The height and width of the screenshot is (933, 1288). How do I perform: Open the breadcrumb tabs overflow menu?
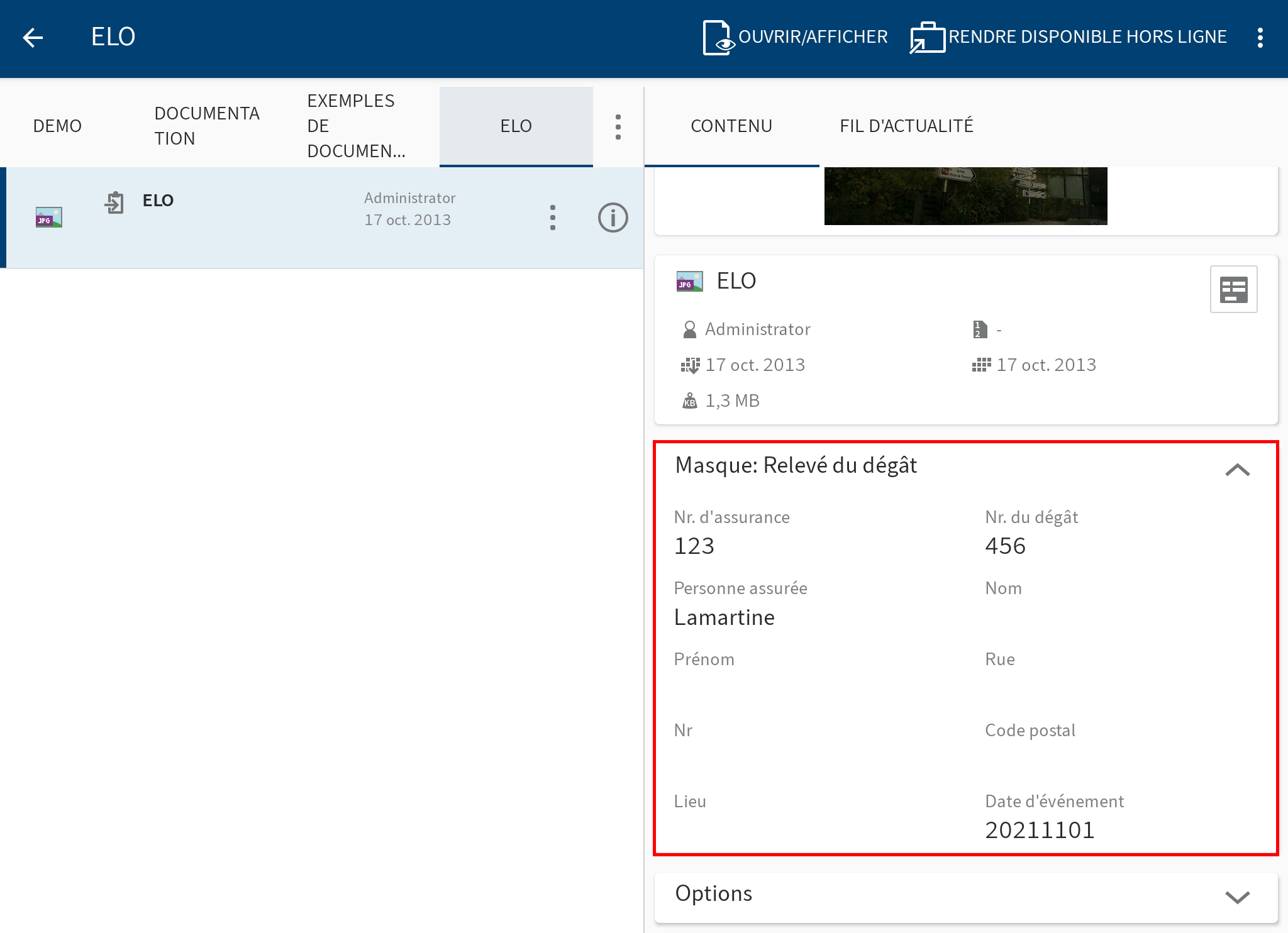tap(618, 127)
